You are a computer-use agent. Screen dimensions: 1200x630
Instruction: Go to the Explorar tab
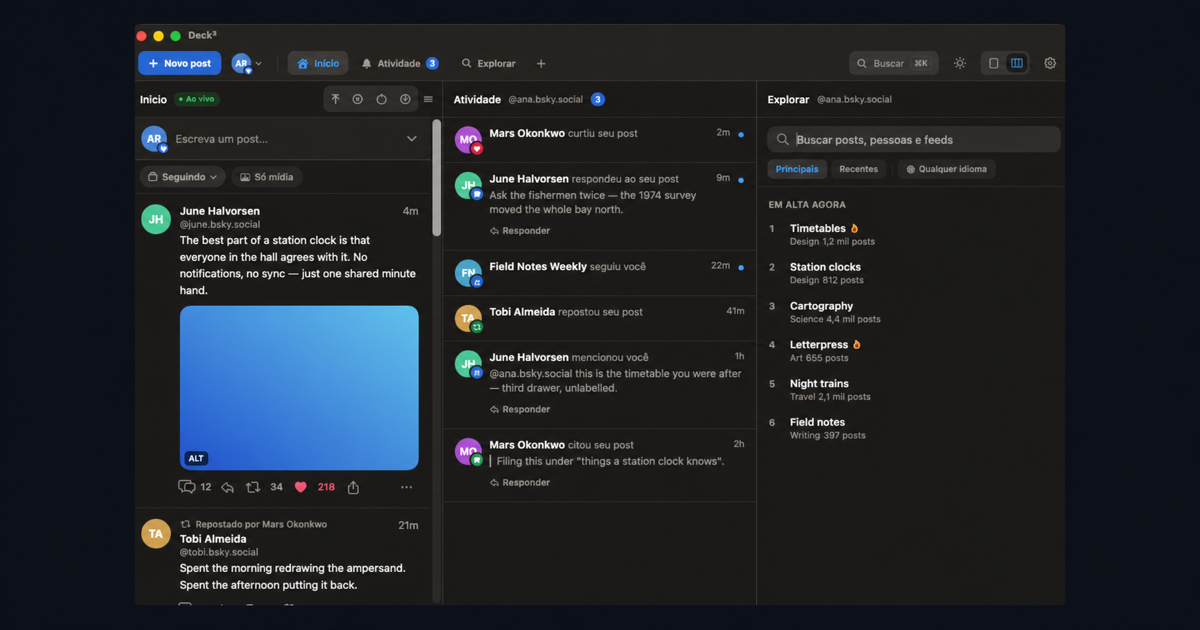point(488,63)
